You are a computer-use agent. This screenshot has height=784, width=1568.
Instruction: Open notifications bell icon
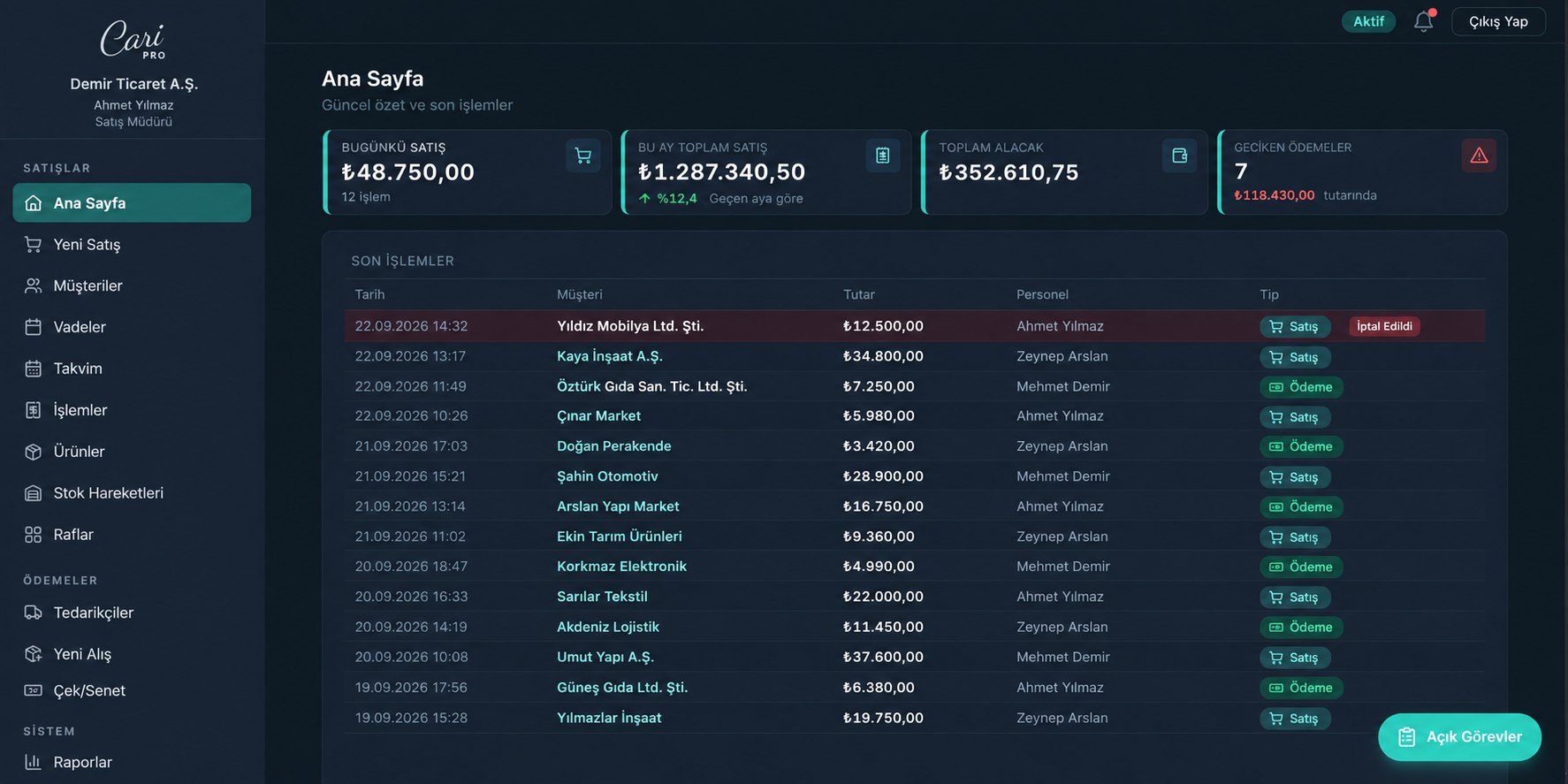(x=1423, y=21)
